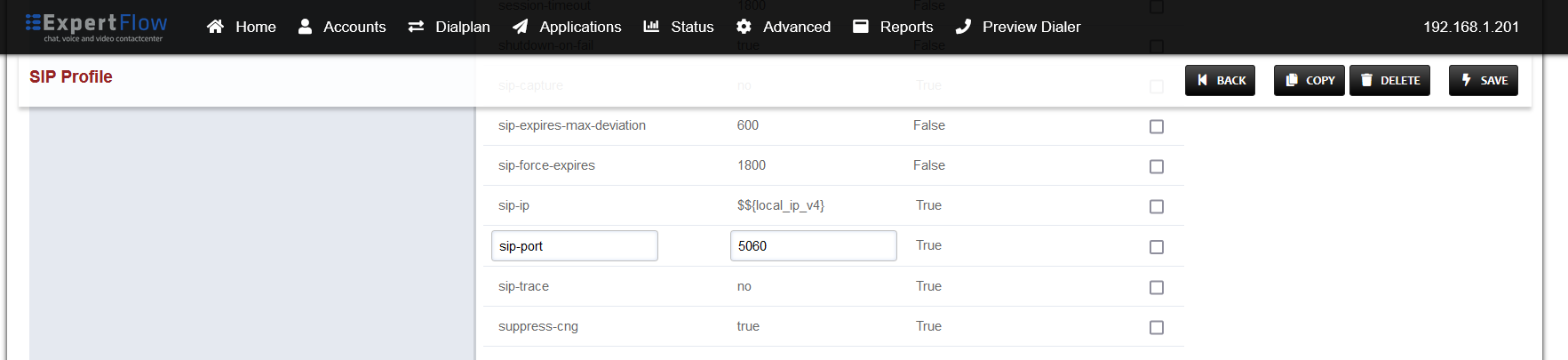
Task: Open the Advanced menu
Action: tap(796, 27)
